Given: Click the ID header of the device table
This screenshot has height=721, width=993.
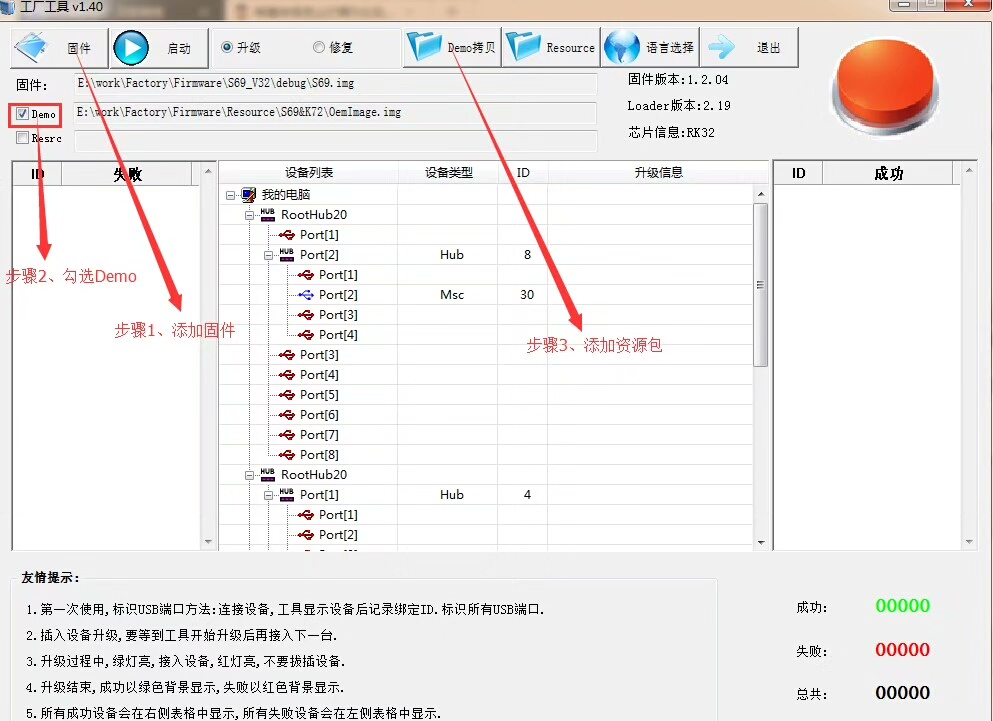Looking at the screenshot, I should (523, 172).
